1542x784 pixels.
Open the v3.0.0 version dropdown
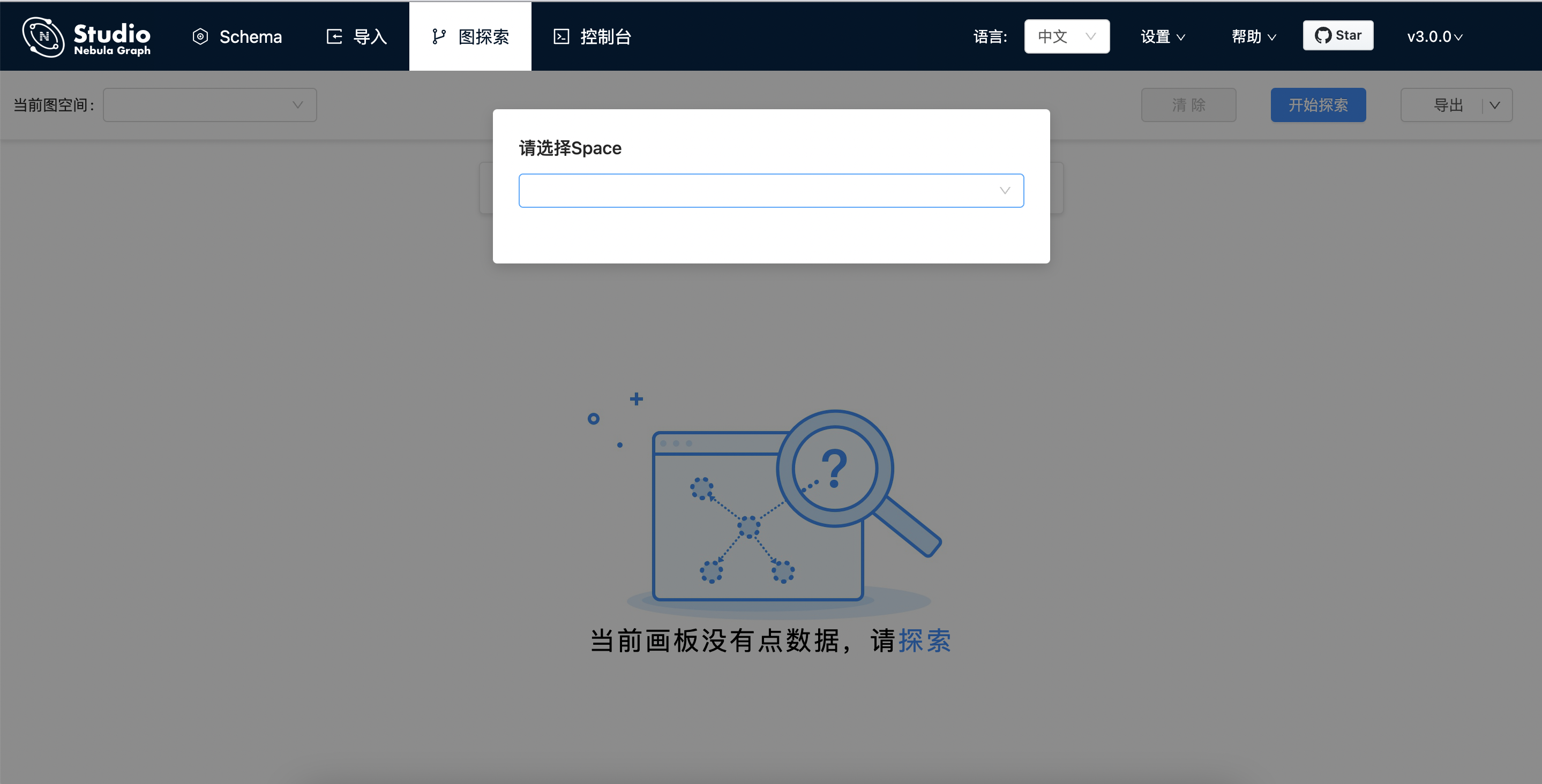(x=1435, y=36)
